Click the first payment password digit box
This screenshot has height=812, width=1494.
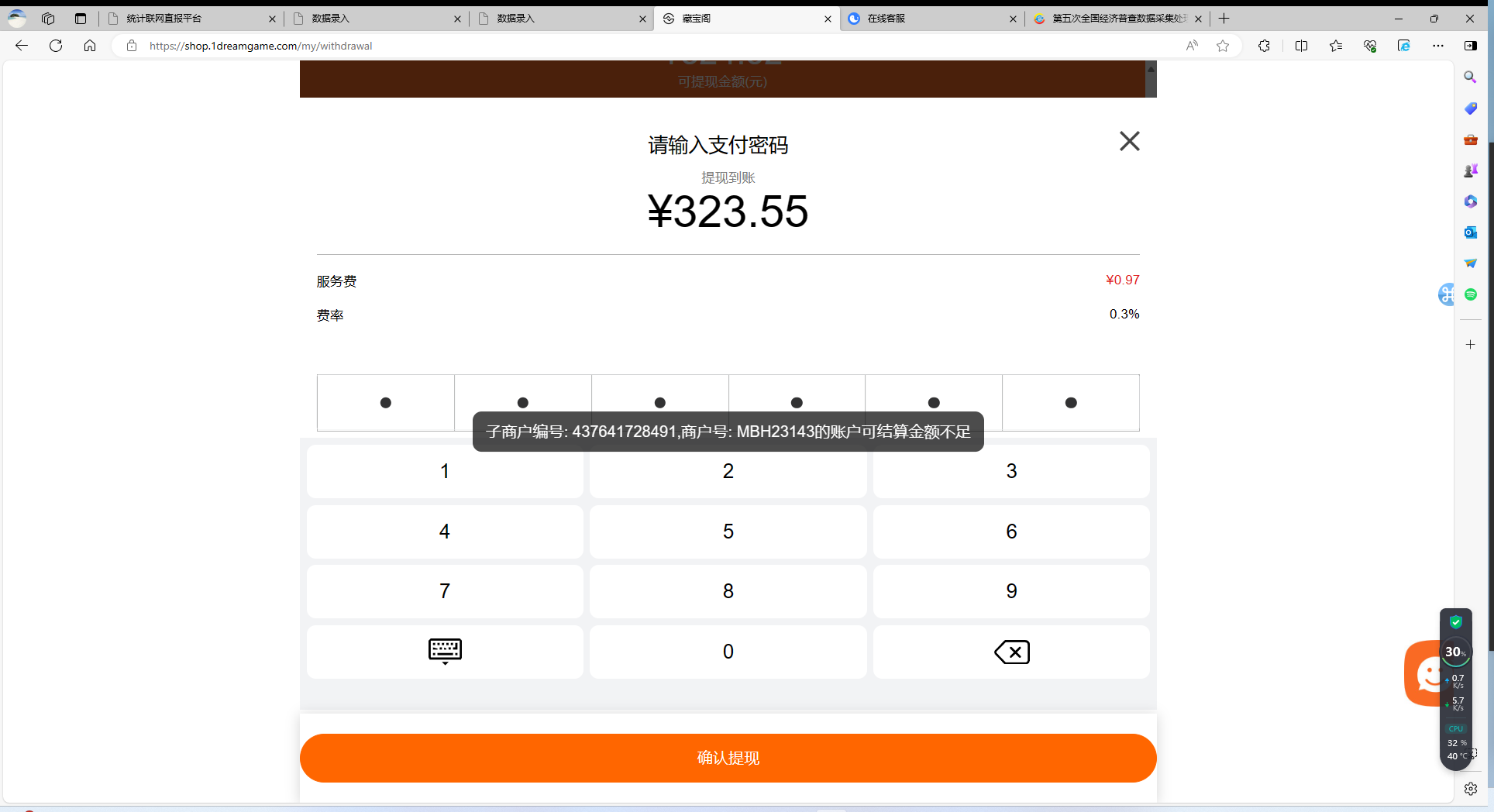click(386, 403)
